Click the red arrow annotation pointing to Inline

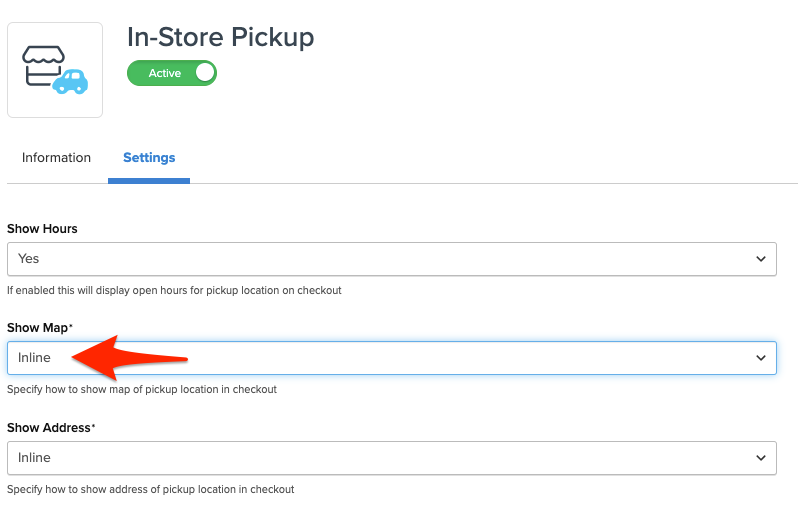coord(130,357)
